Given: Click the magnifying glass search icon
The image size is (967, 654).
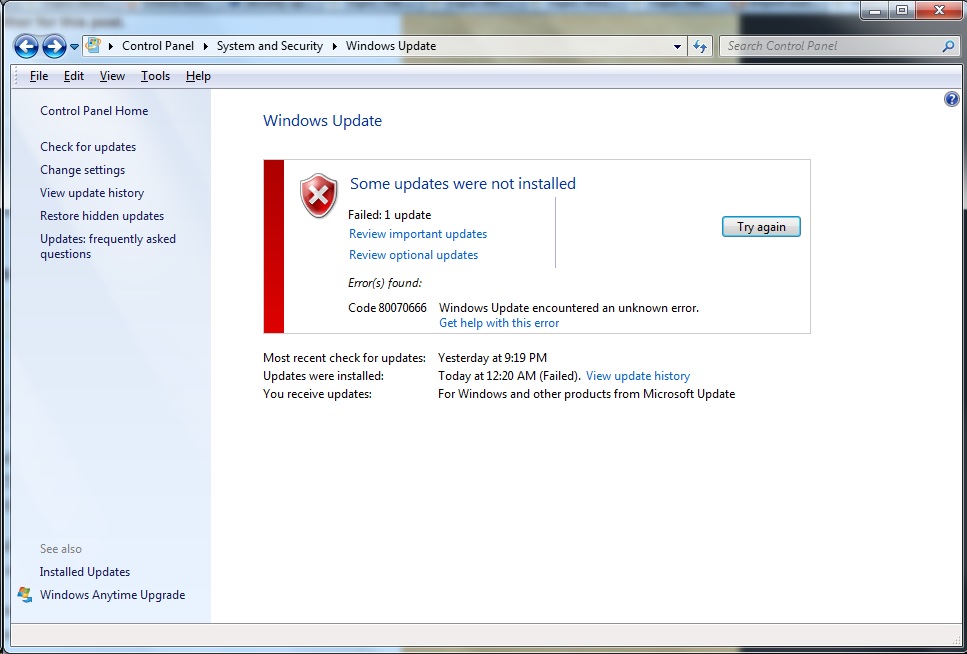Looking at the screenshot, I should pos(948,46).
